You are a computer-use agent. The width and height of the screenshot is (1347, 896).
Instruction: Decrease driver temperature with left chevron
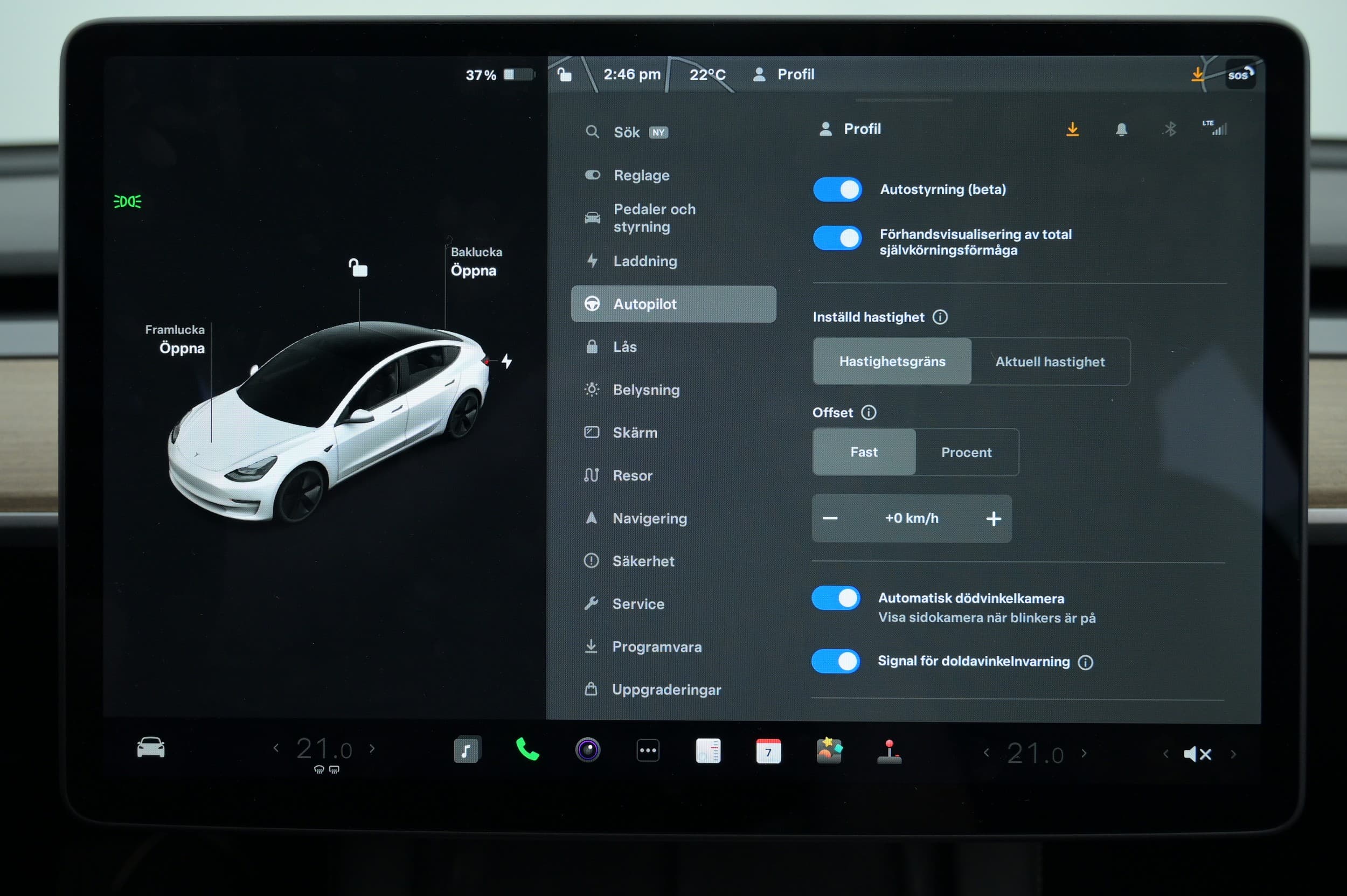pyautogui.click(x=276, y=747)
